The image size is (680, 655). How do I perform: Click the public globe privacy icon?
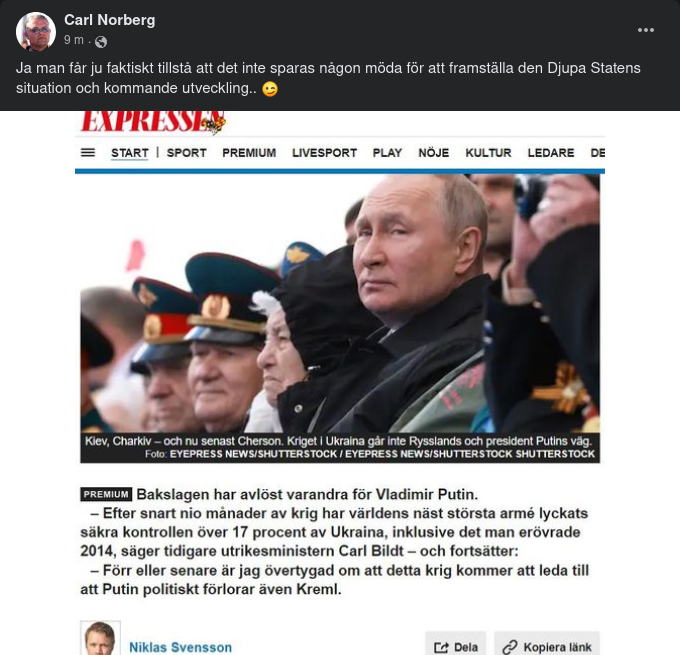(x=101, y=42)
